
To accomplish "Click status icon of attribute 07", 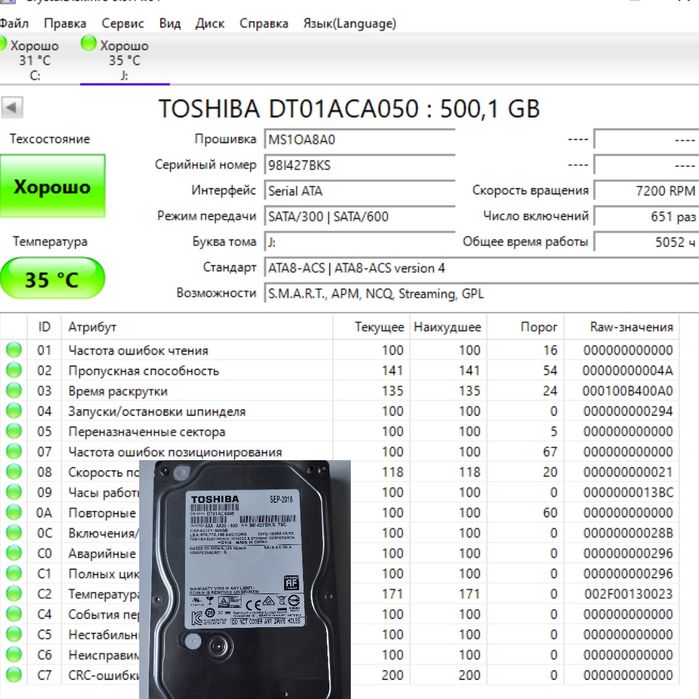I will pos(14,452).
